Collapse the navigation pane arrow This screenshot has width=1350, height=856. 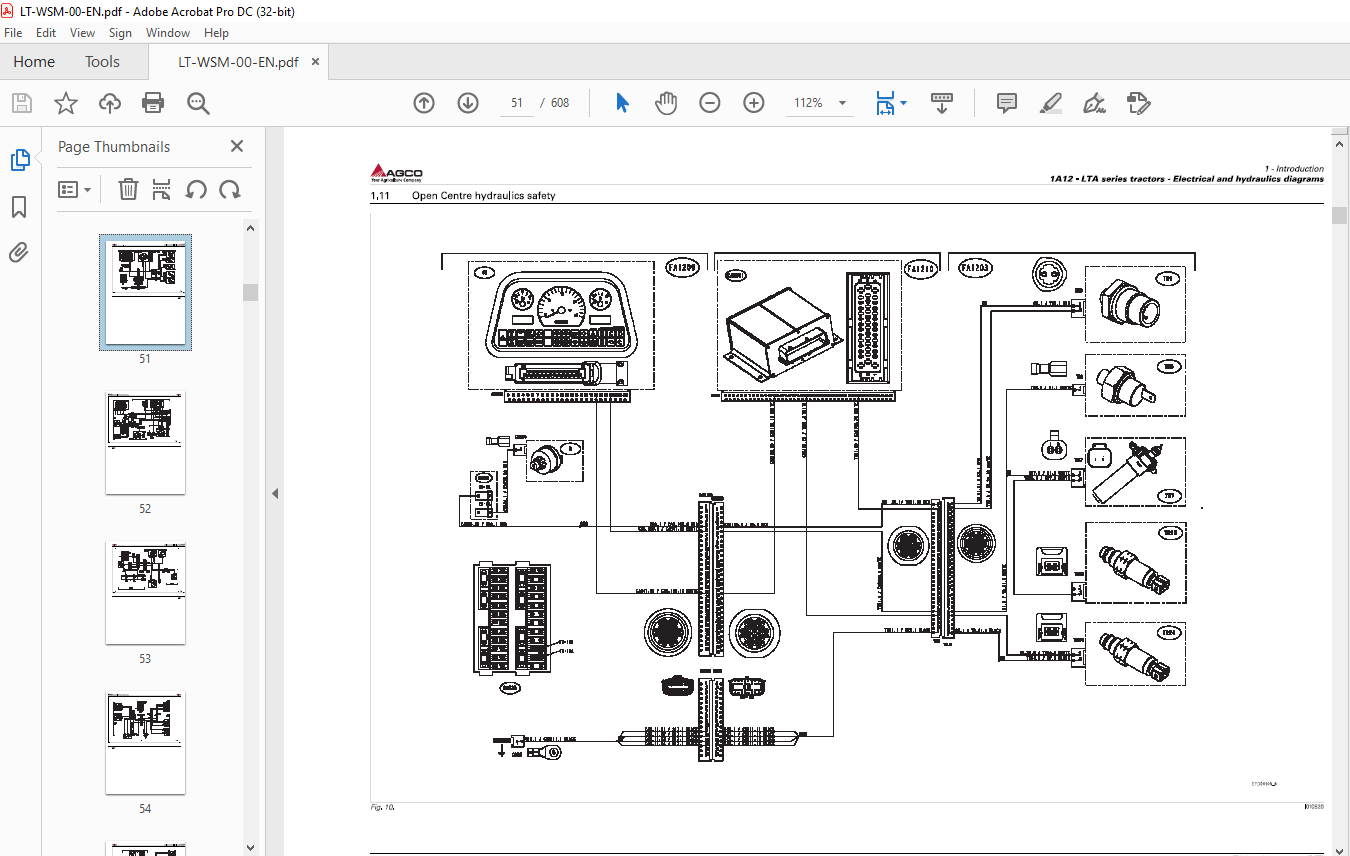click(275, 493)
